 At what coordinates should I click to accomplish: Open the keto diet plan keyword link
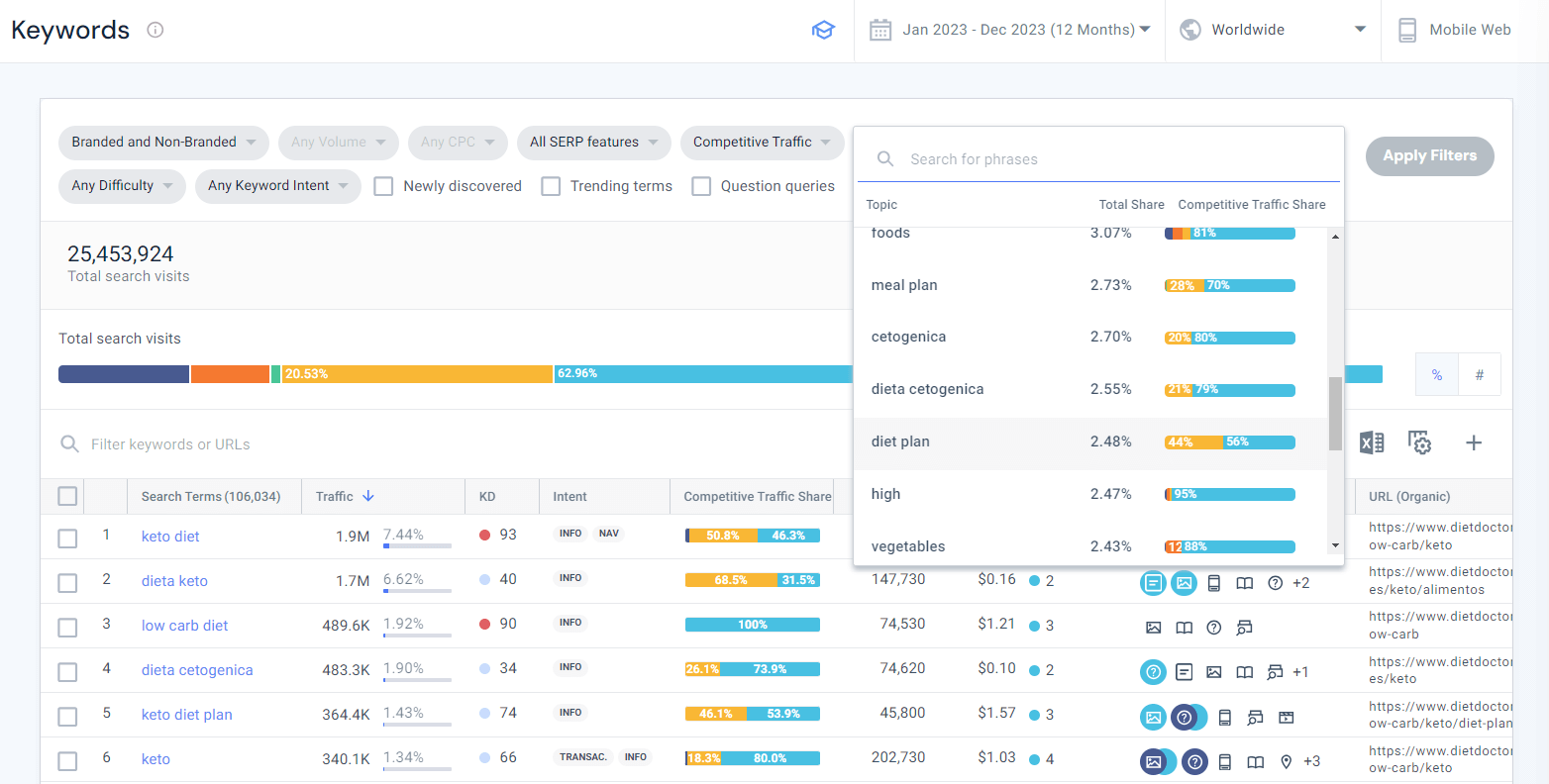click(187, 715)
